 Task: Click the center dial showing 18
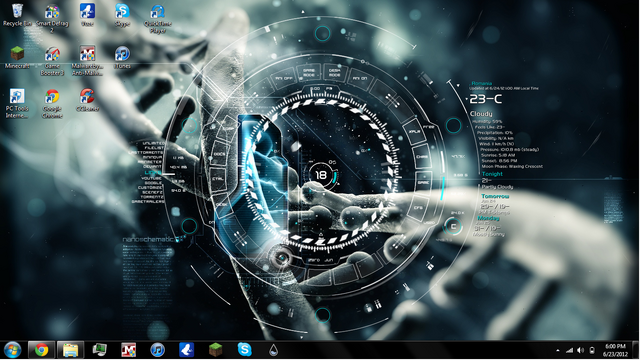[x=321, y=175]
